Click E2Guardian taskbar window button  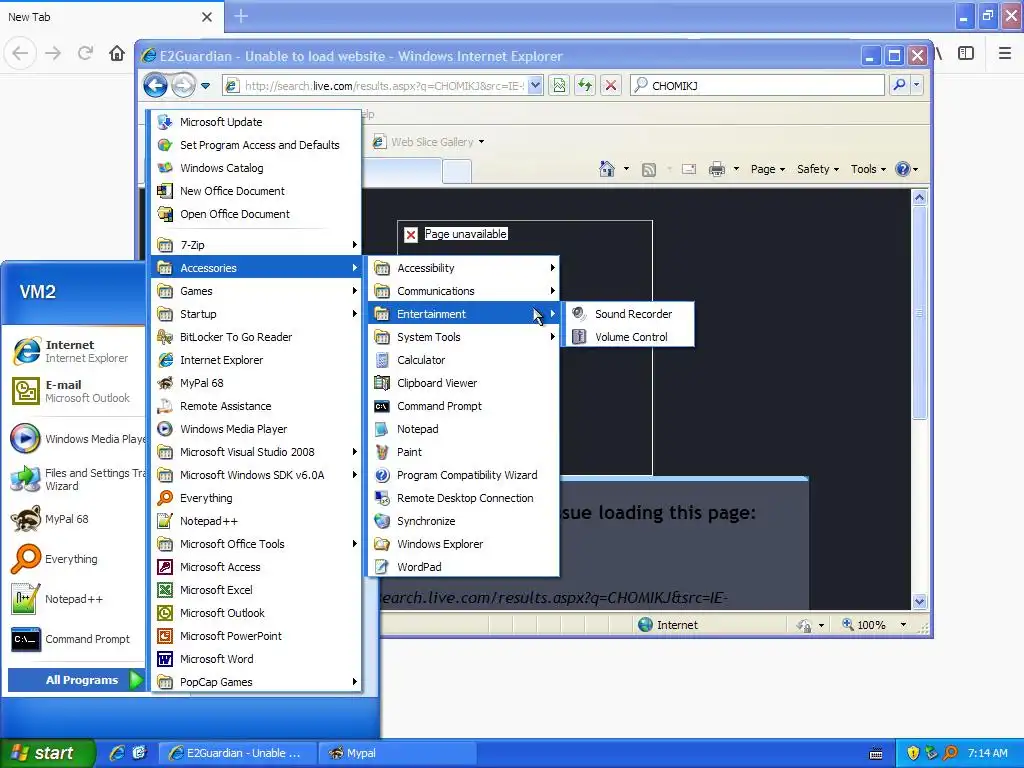(x=238, y=753)
